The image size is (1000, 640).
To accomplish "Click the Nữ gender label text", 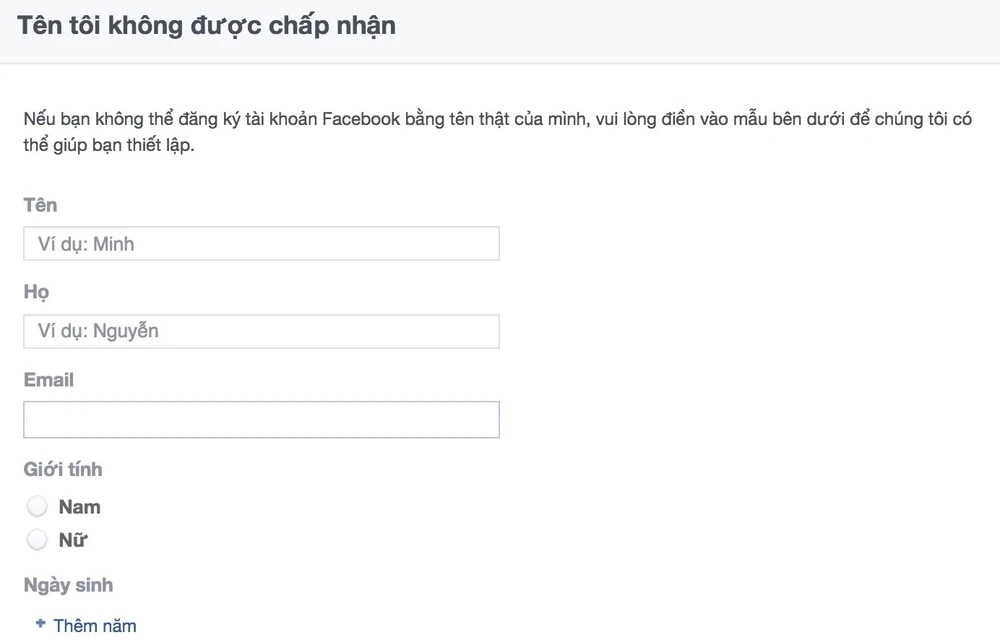I will (x=73, y=541).
